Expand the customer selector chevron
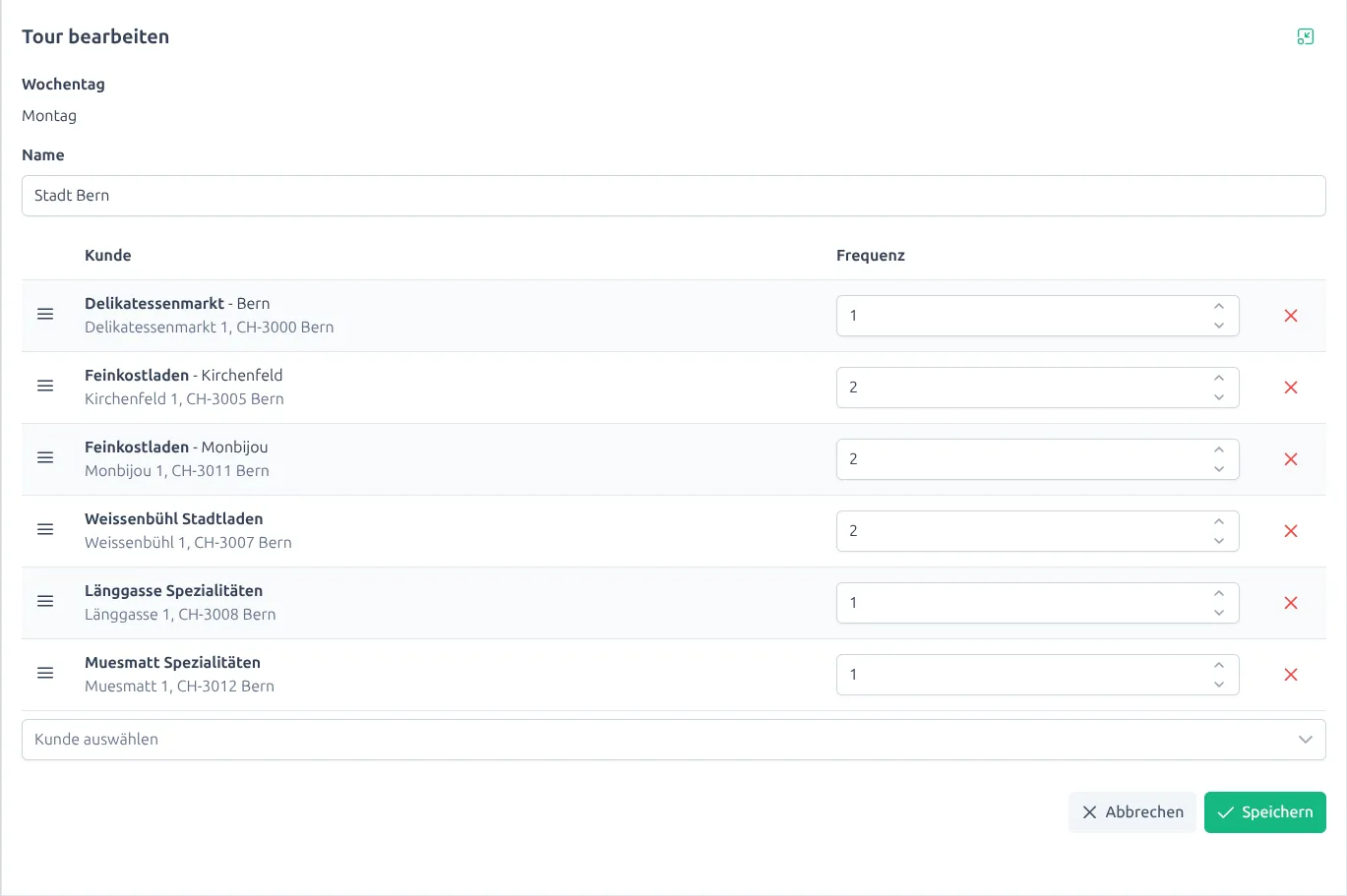 tap(1306, 739)
